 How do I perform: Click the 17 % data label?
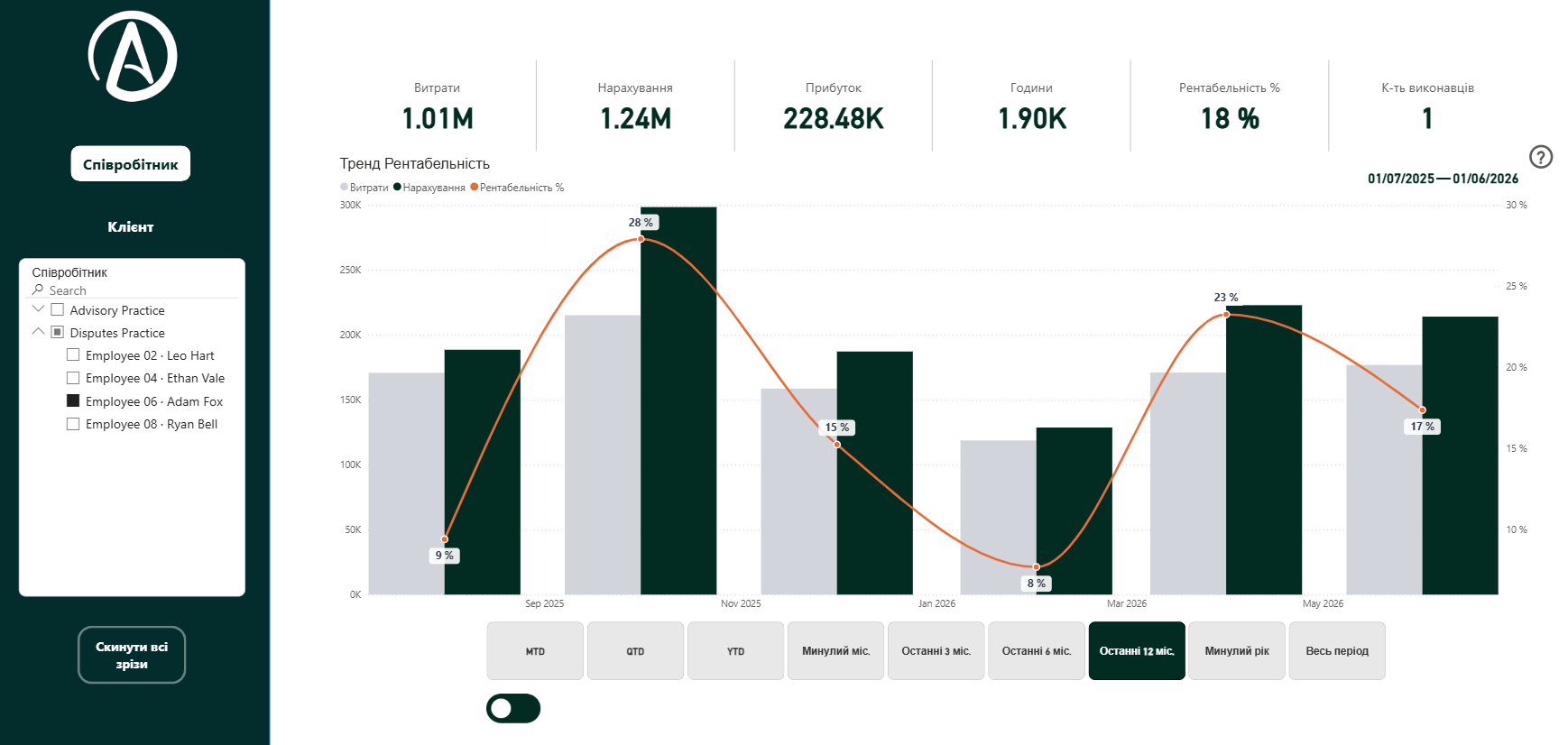click(x=1423, y=427)
